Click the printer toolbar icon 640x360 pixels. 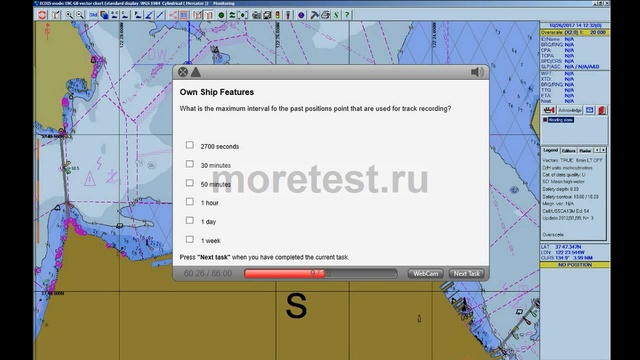click(x=325, y=15)
